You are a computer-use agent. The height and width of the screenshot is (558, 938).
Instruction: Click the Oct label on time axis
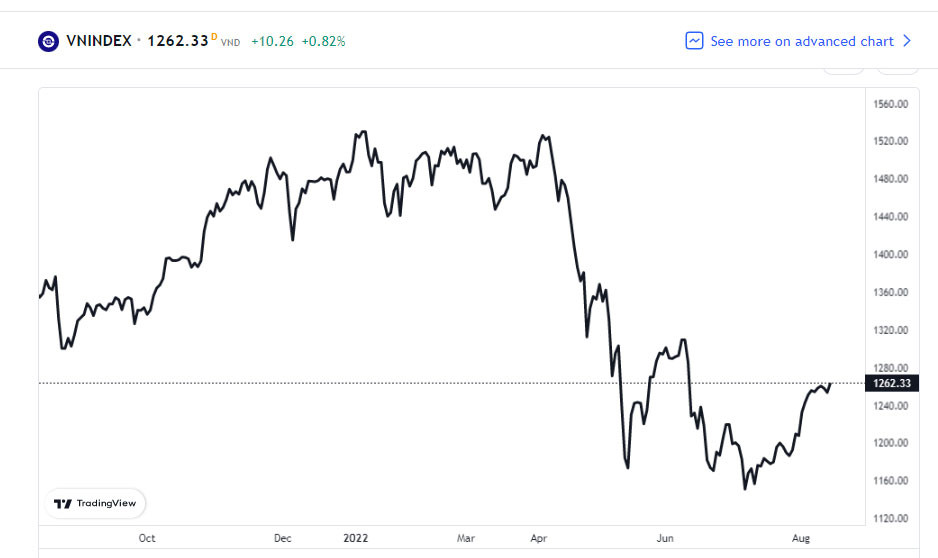147,538
